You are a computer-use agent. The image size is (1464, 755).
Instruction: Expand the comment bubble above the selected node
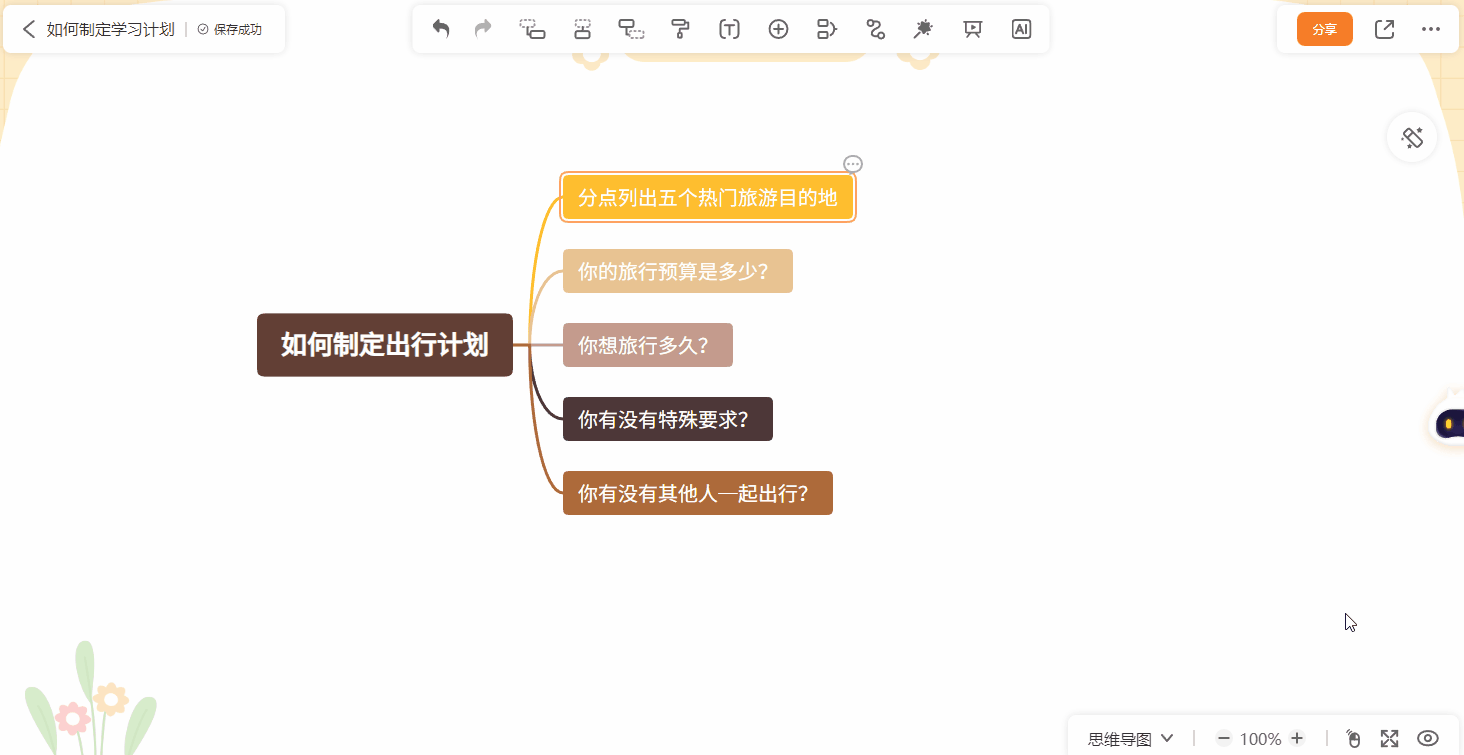[x=853, y=164]
